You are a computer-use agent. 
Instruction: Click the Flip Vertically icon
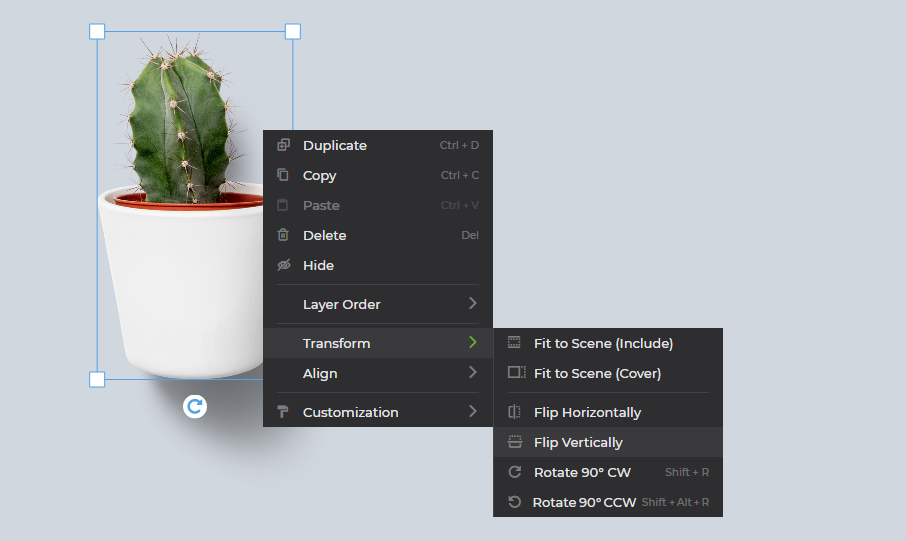[x=515, y=442]
